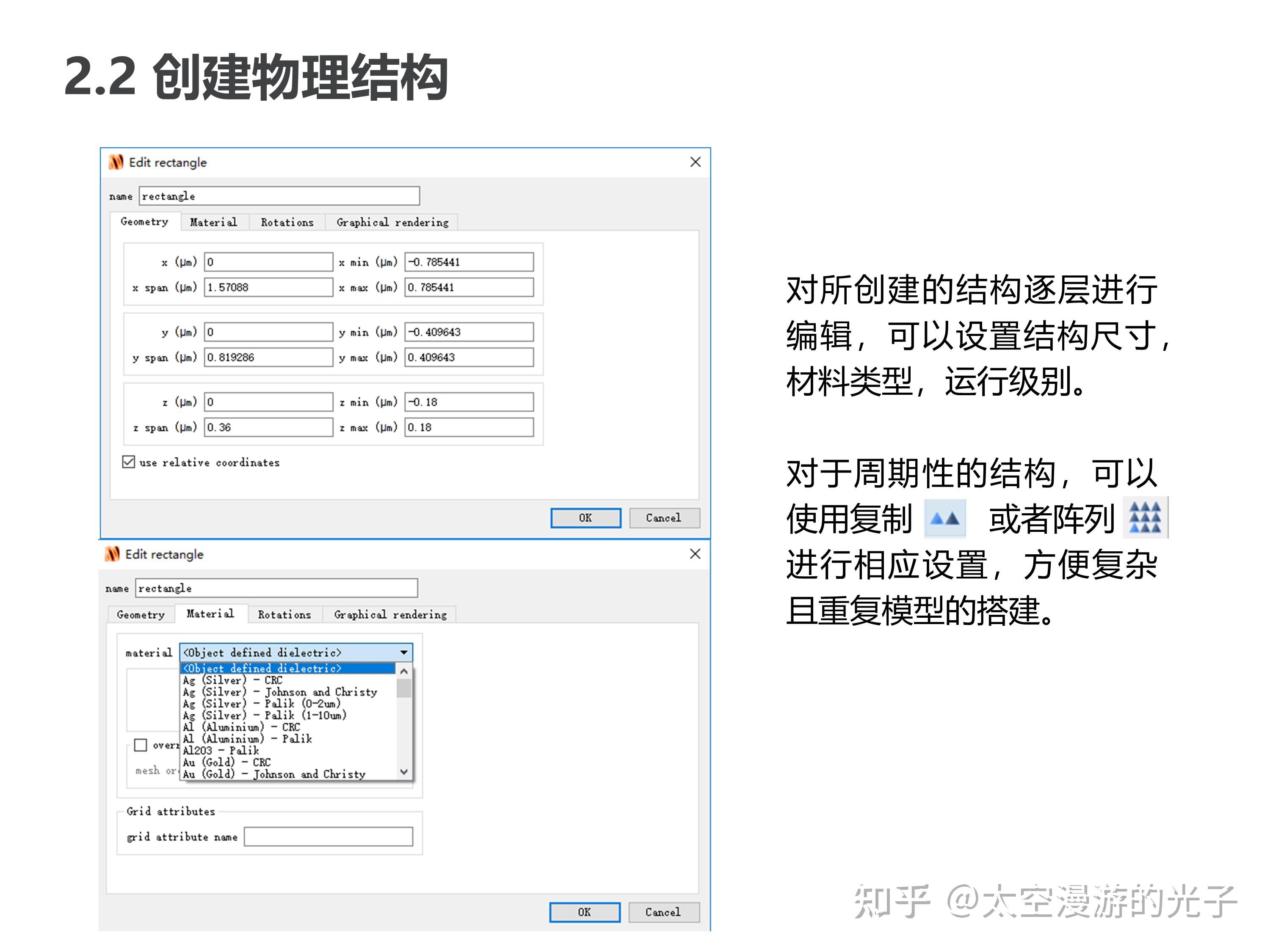Click the Lumerical logo in top Edit rectangle dialog
This screenshot has width=1270, height=952.
point(116,162)
